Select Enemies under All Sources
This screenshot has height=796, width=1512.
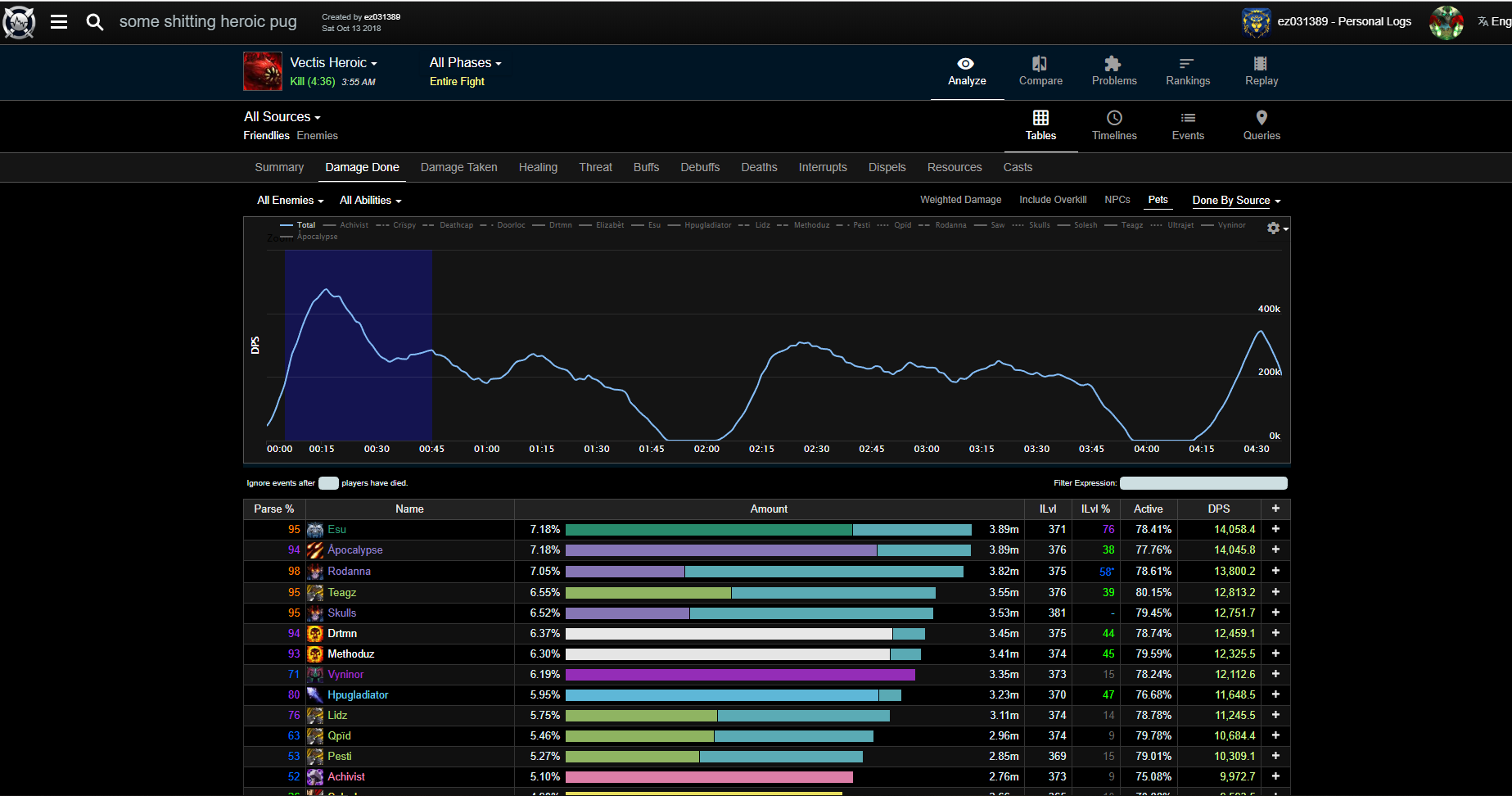click(x=318, y=136)
